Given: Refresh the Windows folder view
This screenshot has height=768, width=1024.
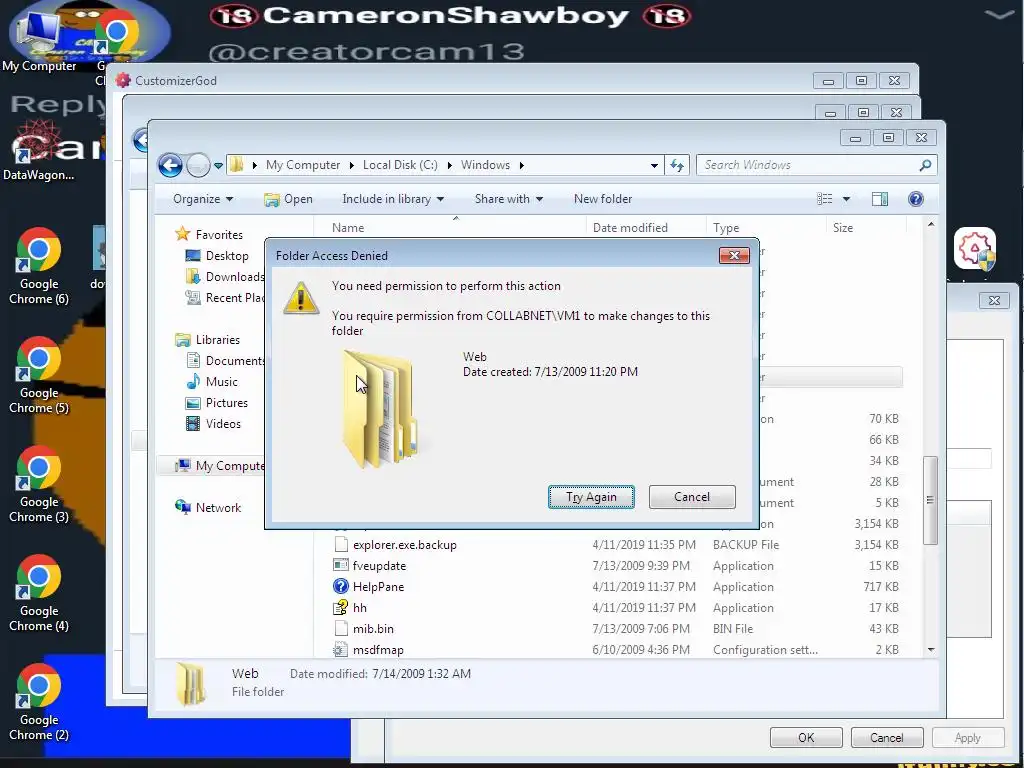Looking at the screenshot, I should pos(677,165).
